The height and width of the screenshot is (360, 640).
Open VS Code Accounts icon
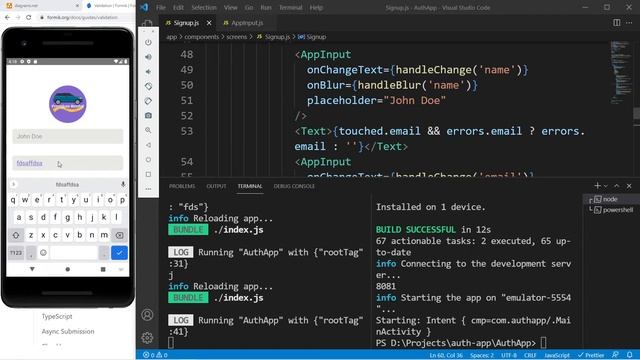(x=147, y=315)
